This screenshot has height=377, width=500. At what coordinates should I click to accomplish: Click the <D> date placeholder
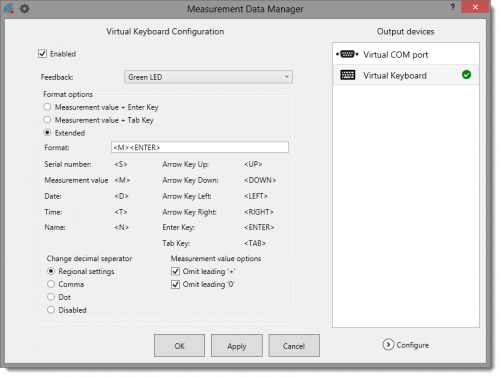point(121,196)
